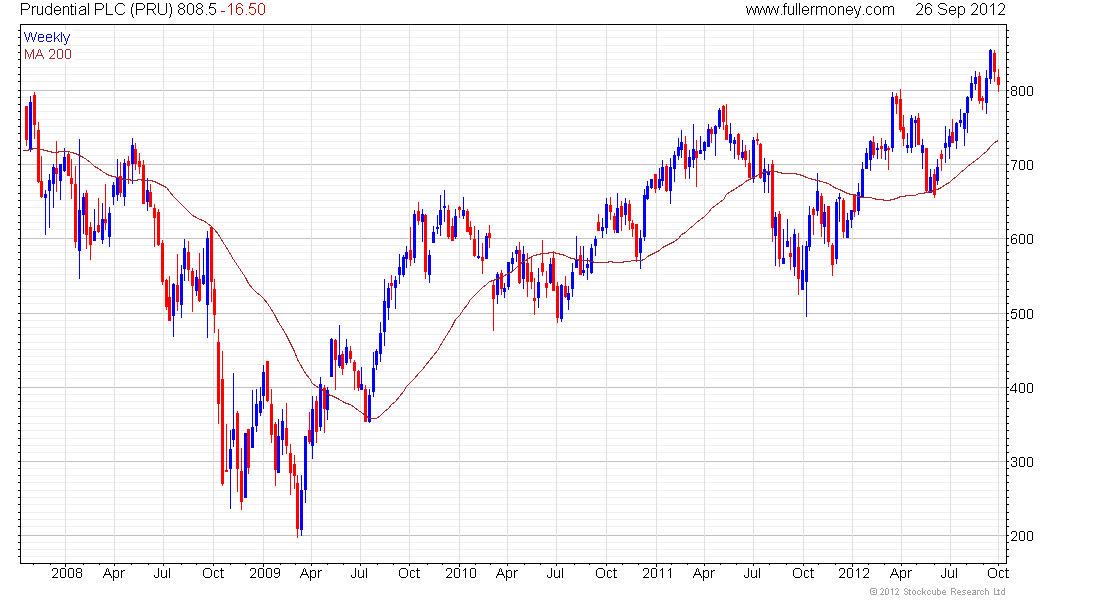This screenshot has height=600, width=1100.
Task: Click the 300 price axis label
Action: click(1021, 462)
